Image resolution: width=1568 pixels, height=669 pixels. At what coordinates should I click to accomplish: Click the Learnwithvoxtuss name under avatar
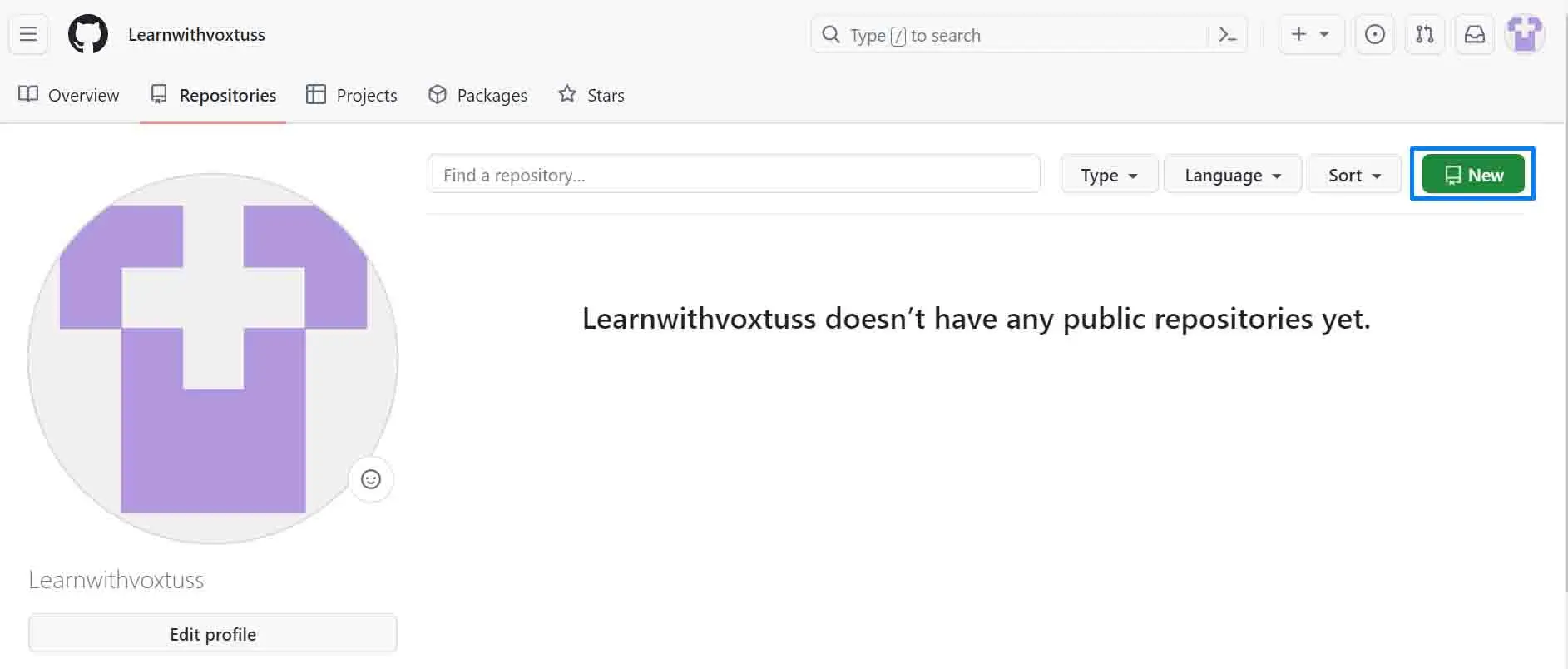[116, 580]
